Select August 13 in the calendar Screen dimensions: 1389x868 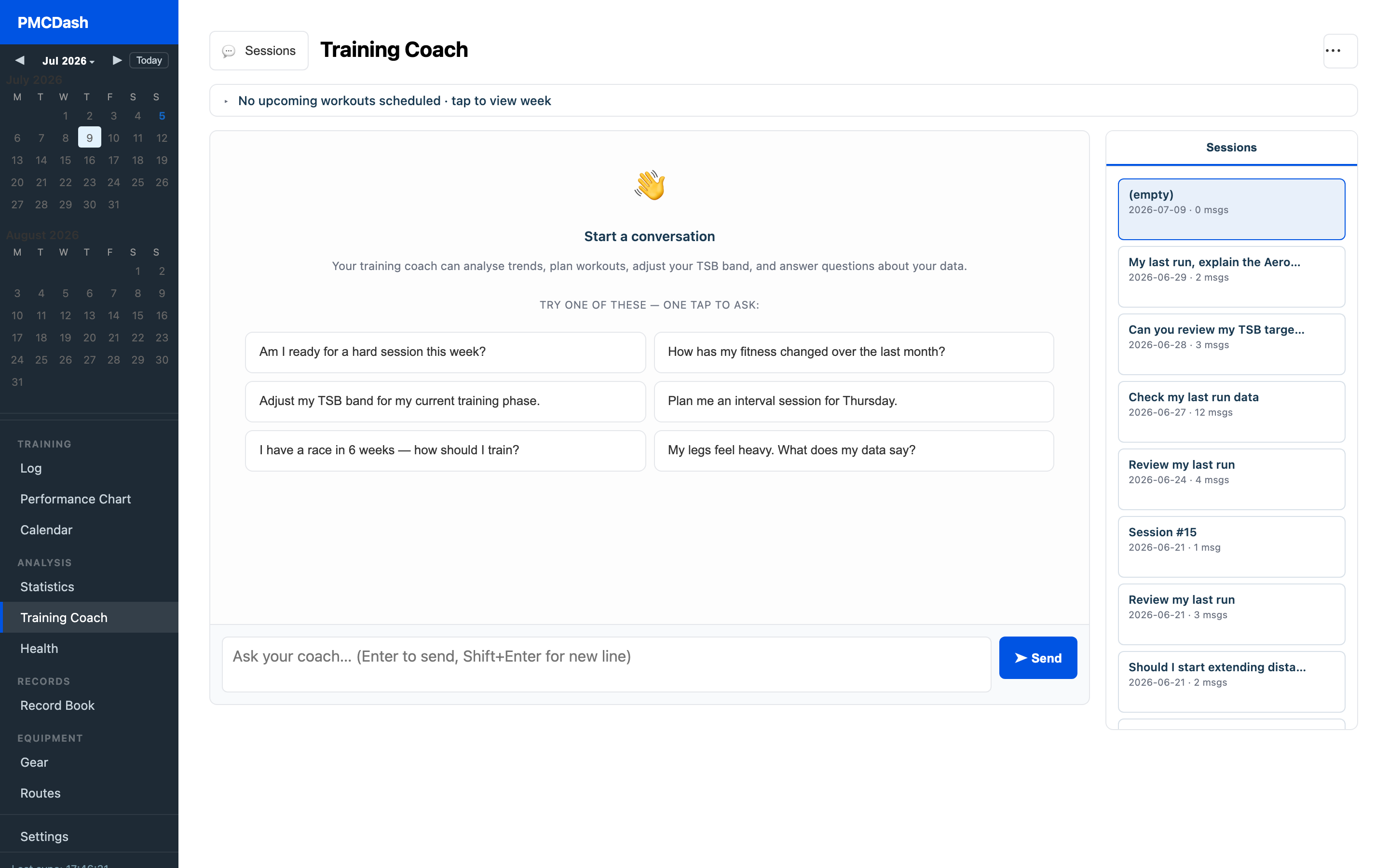point(90,316)
